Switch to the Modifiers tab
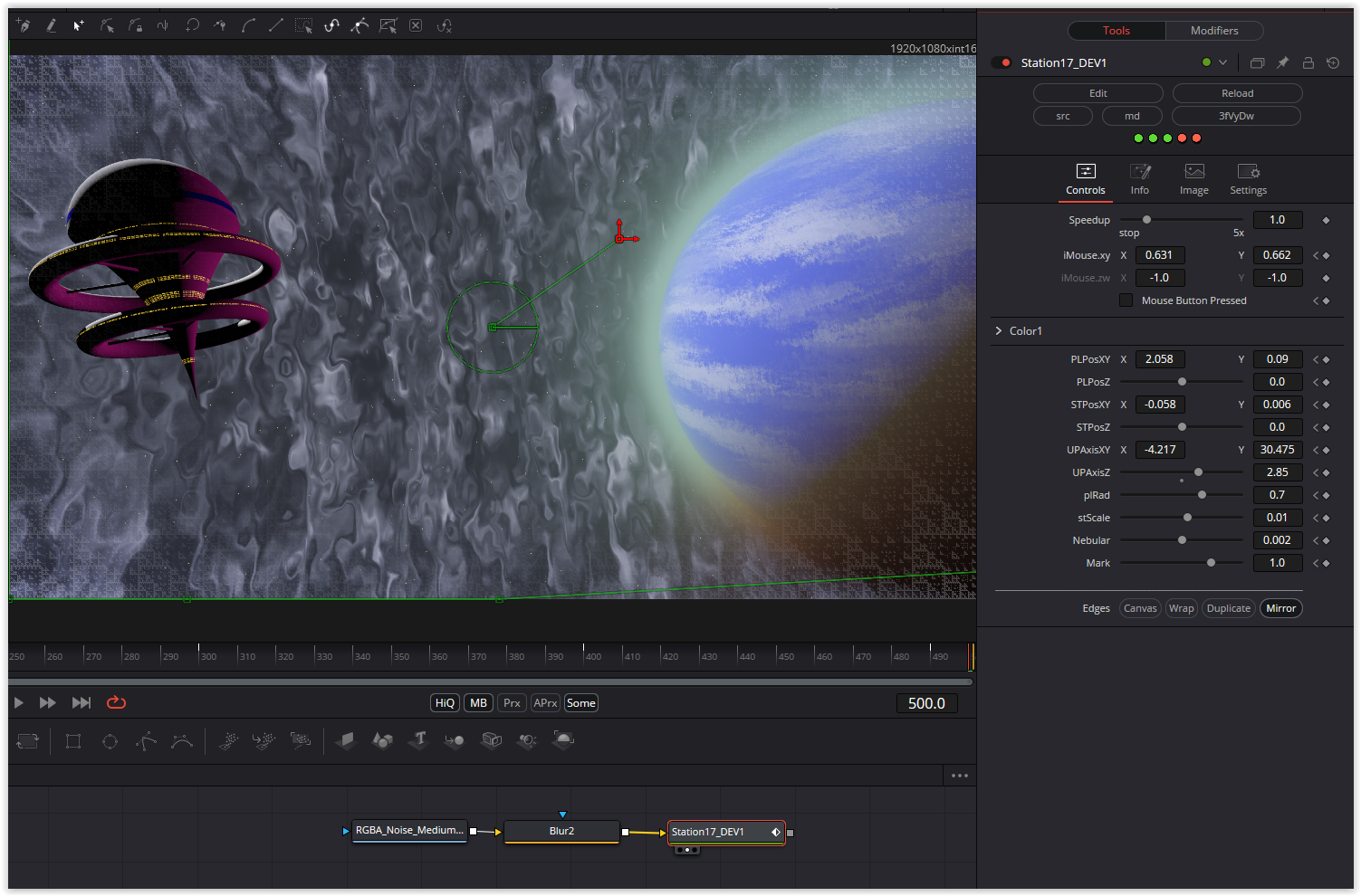This screenshot has height=896, width=1361. coord(1214,30)
